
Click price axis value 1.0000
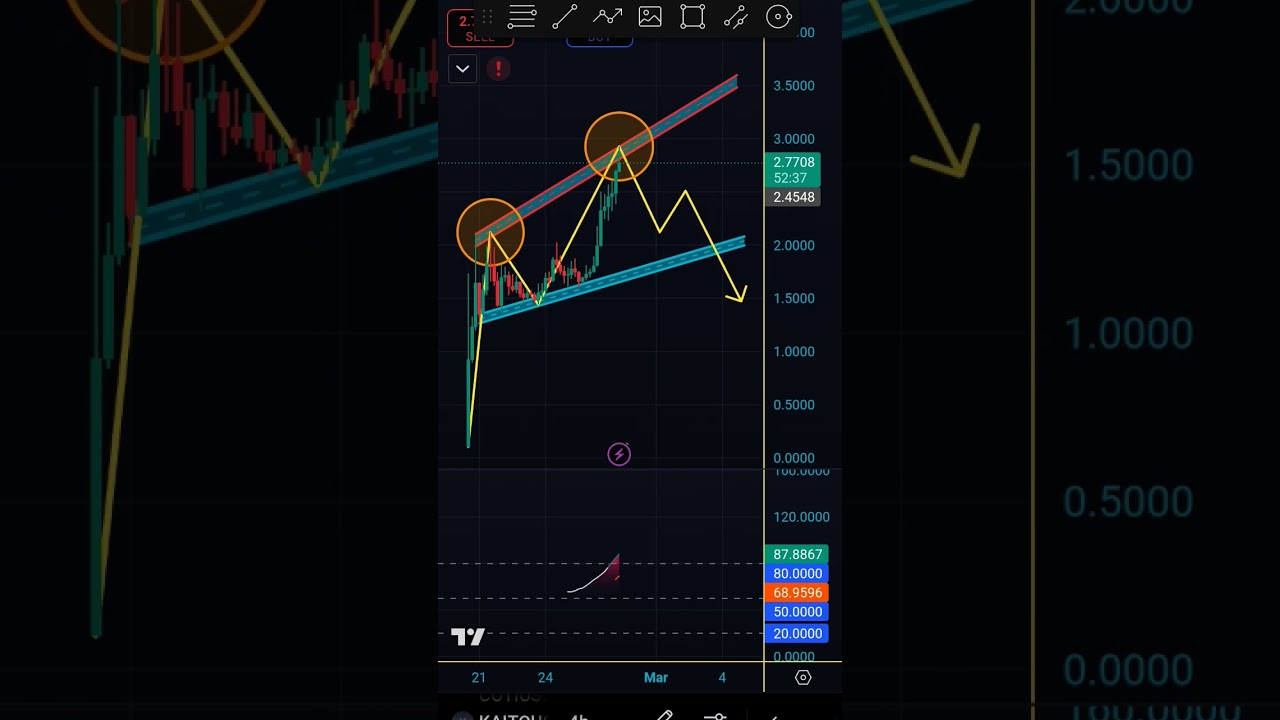(x=794, y=351)
